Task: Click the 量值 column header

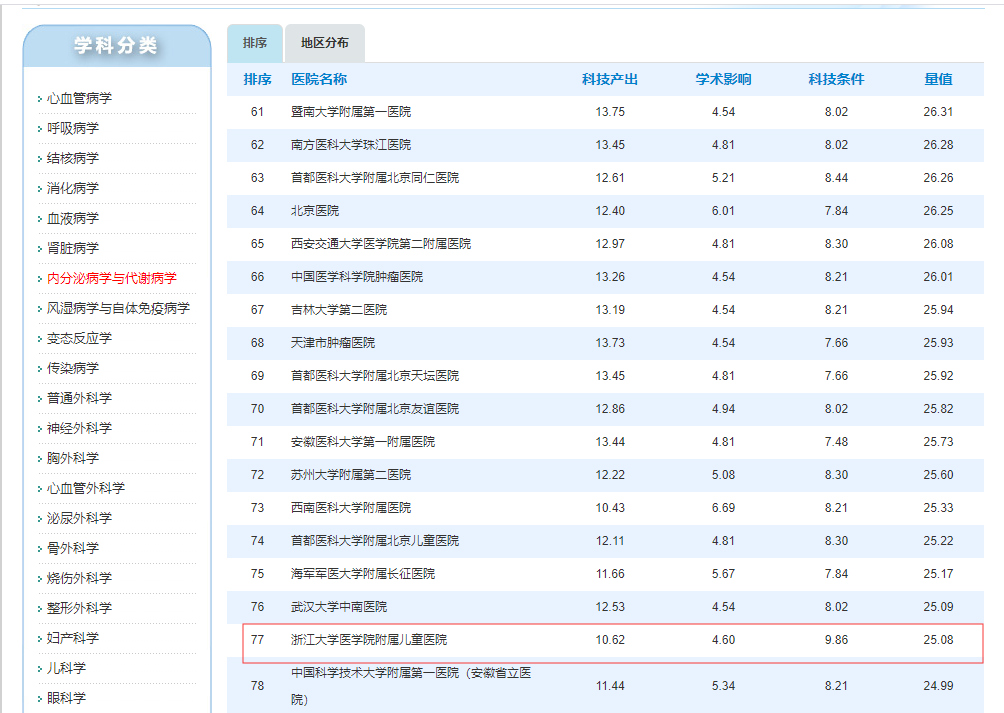Action: tap(938, 79)
